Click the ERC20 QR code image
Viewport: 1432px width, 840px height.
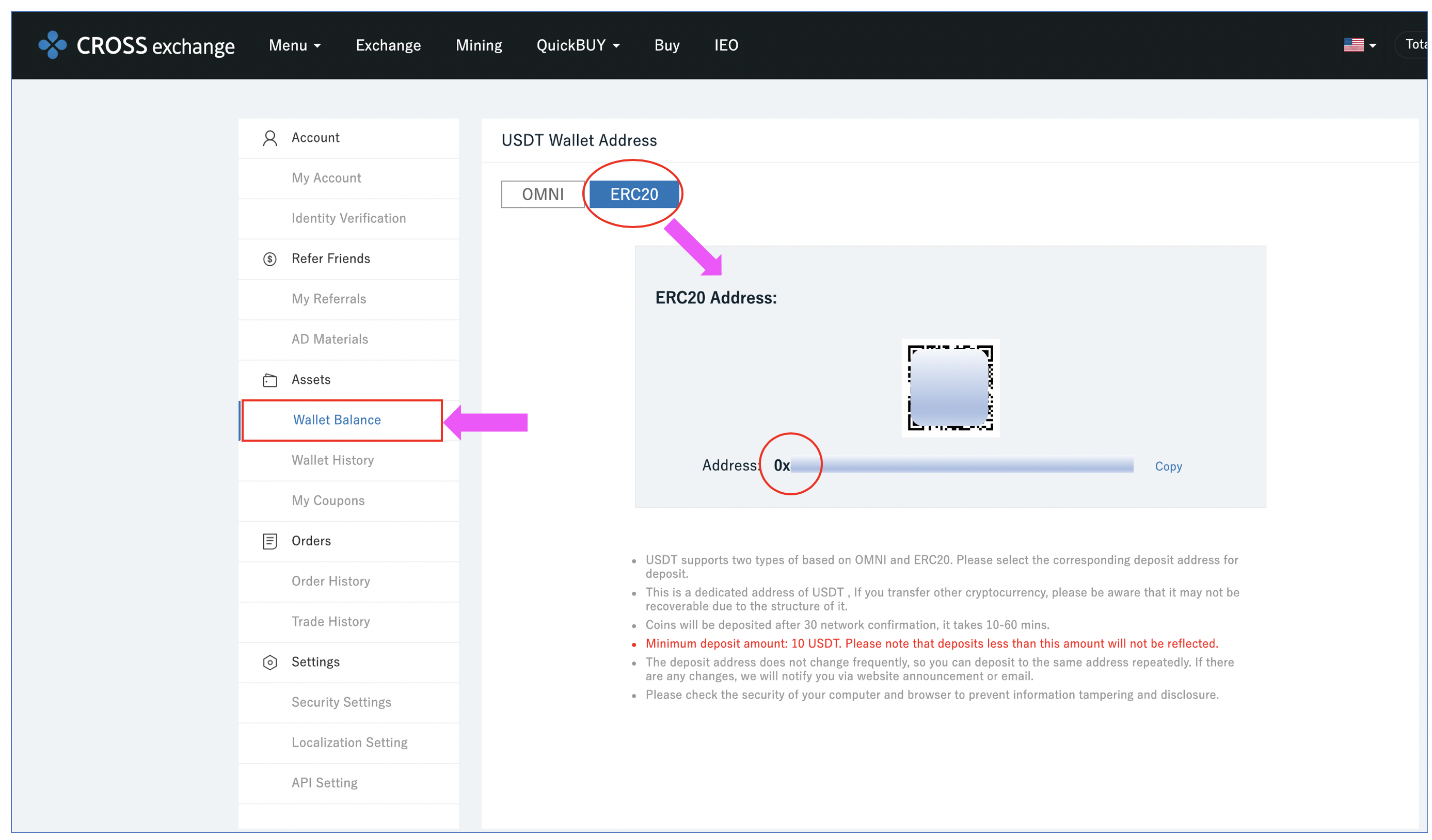coord(950,388)
